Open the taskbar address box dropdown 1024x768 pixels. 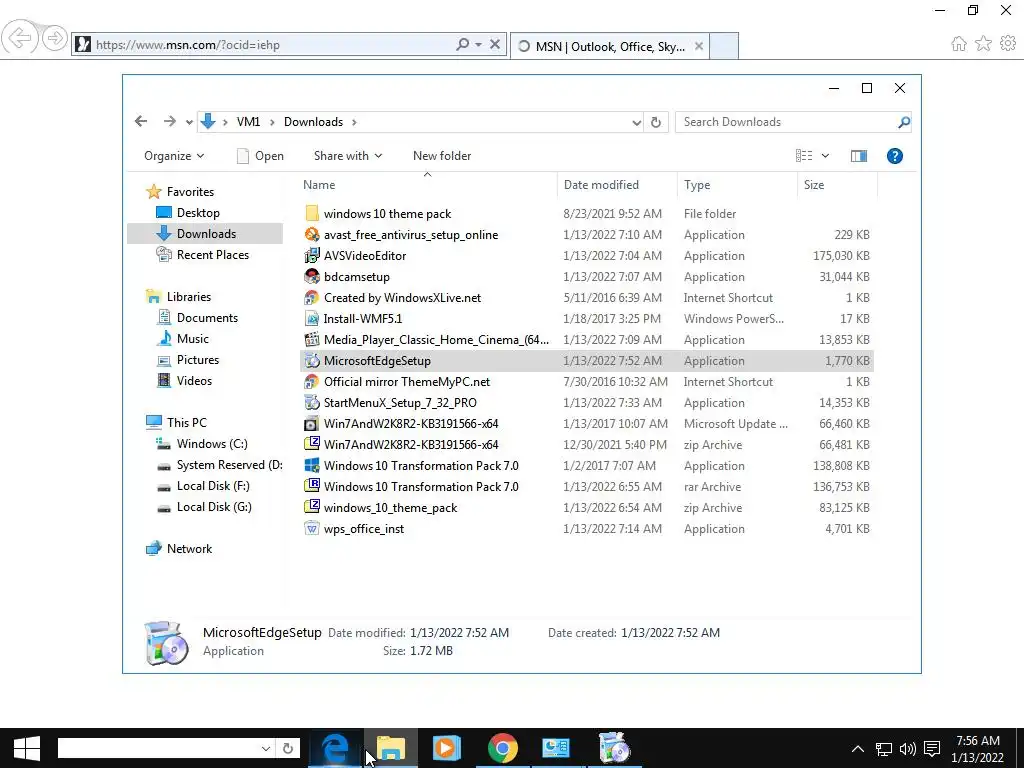click(x=265, y=748)
